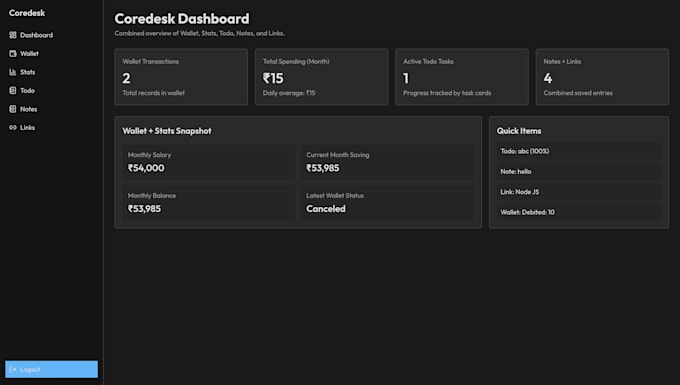680x385 pixels.
Task: Open quick item 'Wallet: Debited: 10'
Action: point(579,212)
